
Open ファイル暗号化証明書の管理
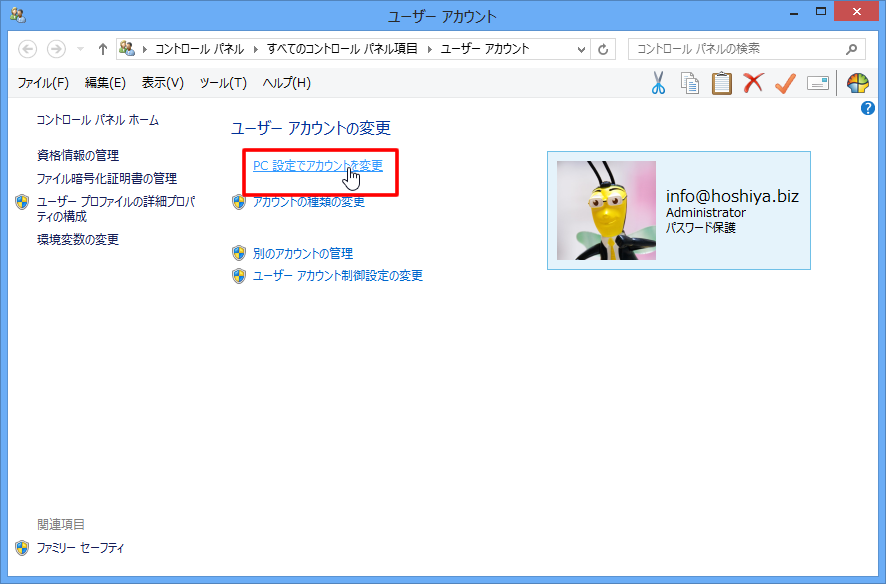point(107,178)
